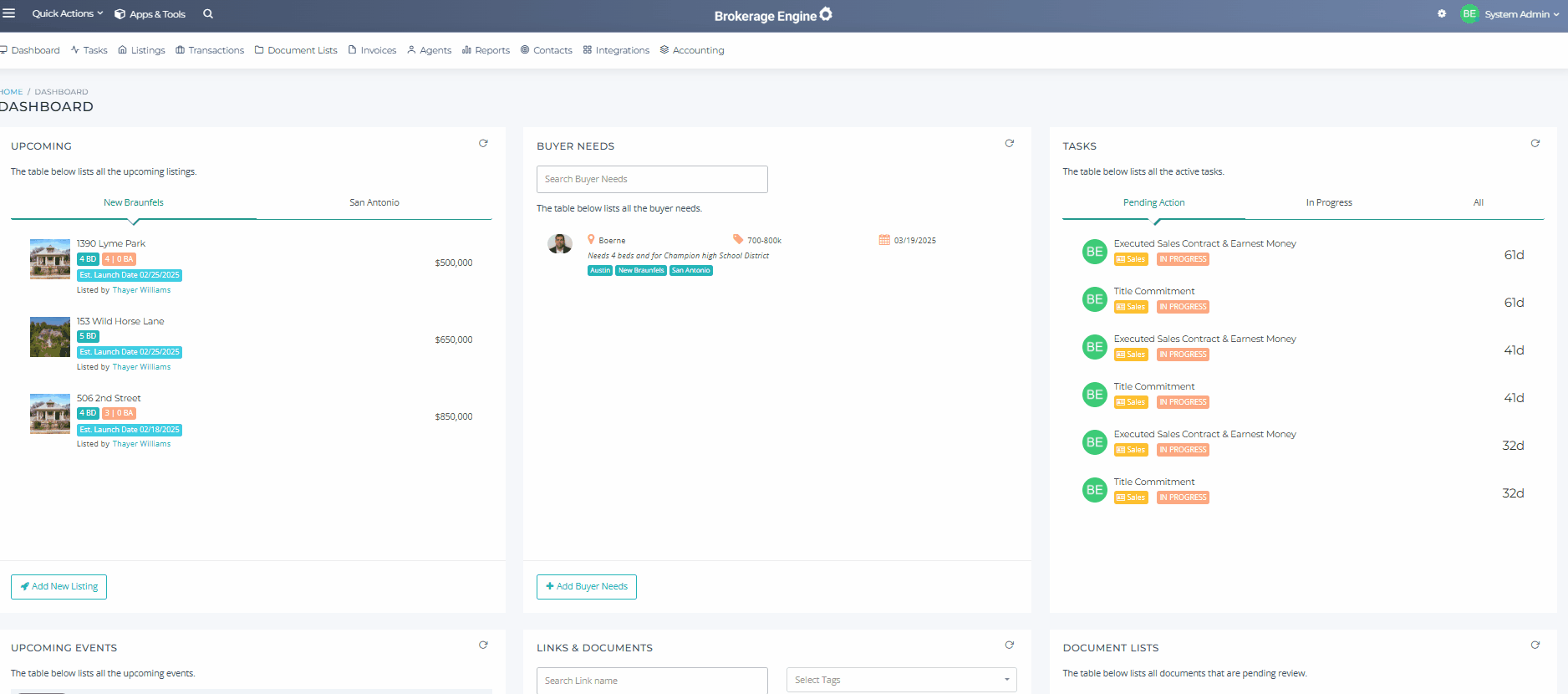
Task: Open the Invoices navigation item
Action: click(x=373, y=50)
